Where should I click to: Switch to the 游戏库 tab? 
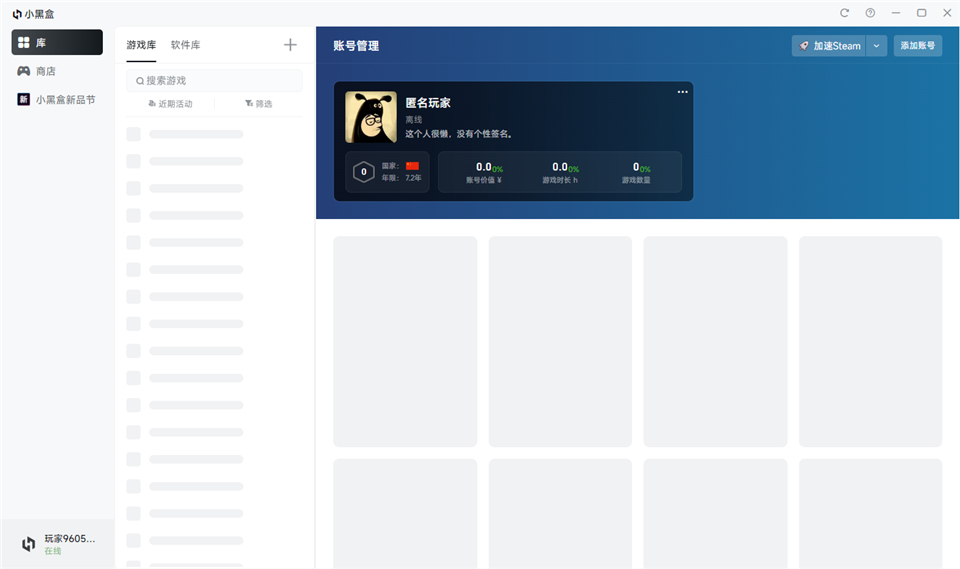pos(141,45)
